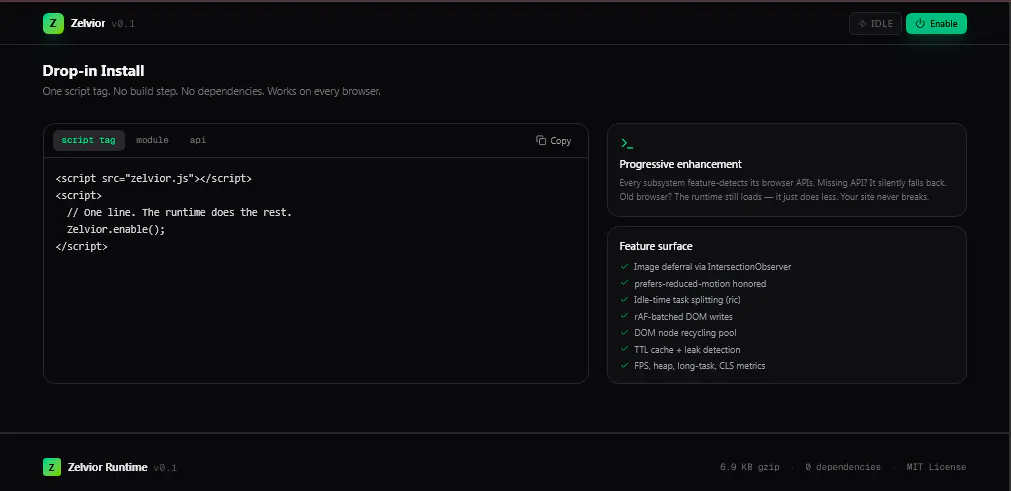Click the Zelvior.enable(); code line
Image resolution: width=1011 pixels, height=491 pixels.
point(115,229)
